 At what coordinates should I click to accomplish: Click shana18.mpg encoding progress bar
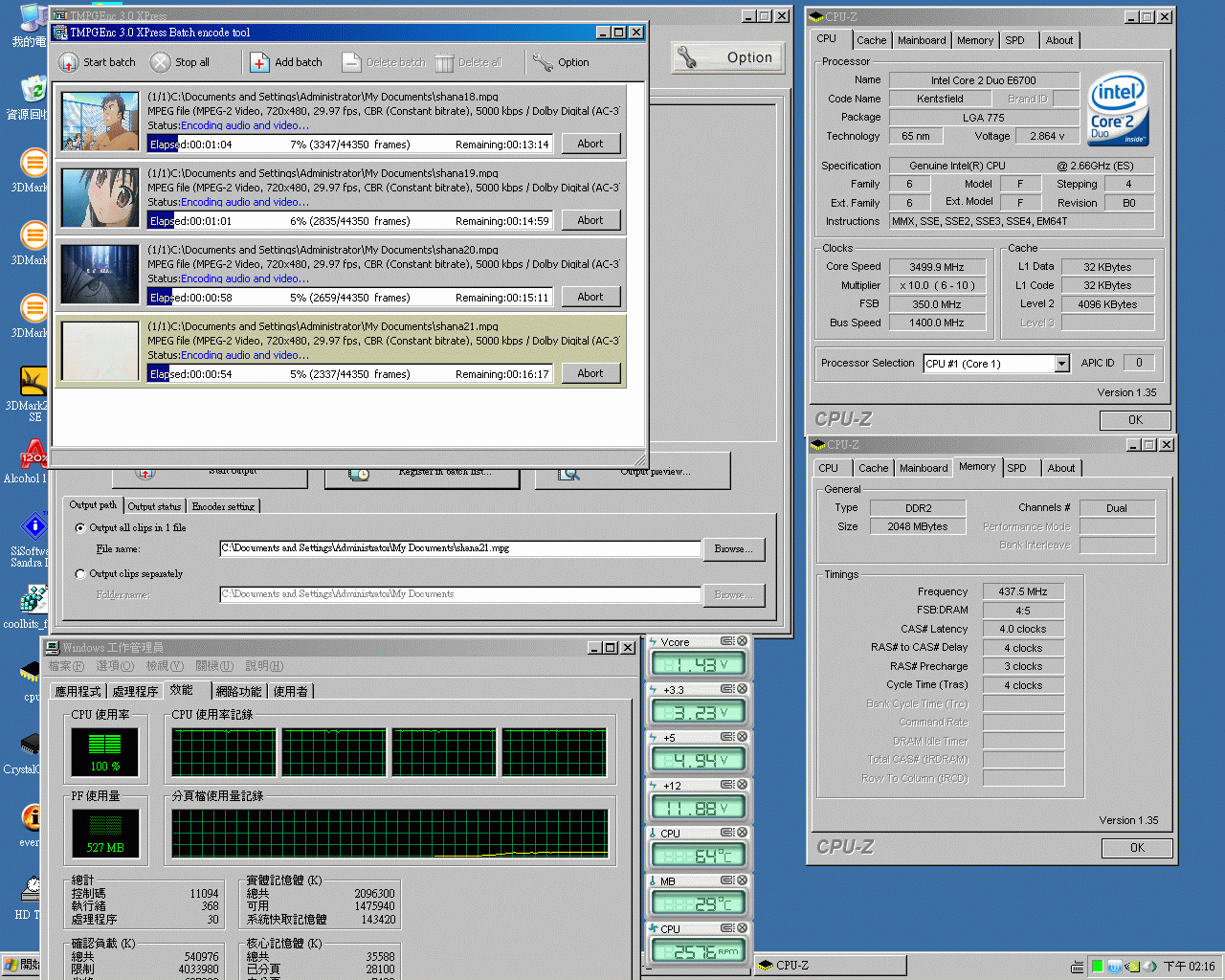click(x=350, y=145)
